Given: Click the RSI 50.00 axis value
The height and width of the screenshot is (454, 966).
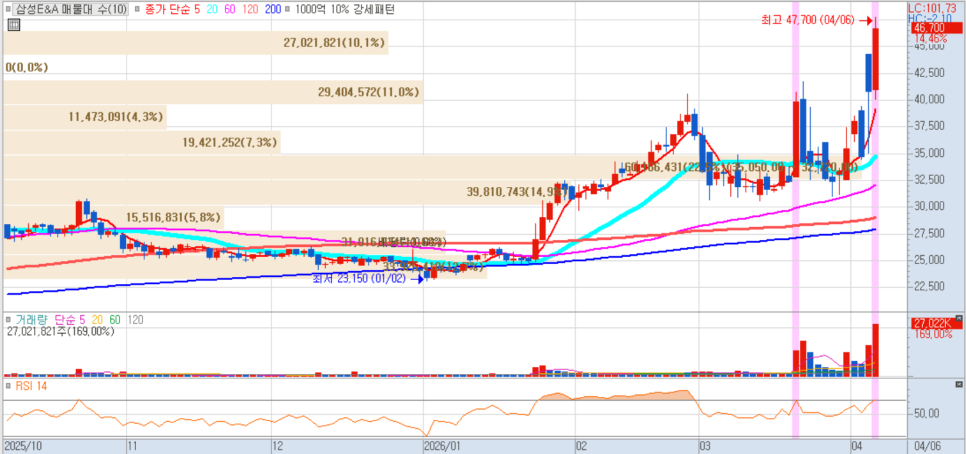Looking at the screenshot, I should (928, 413).
